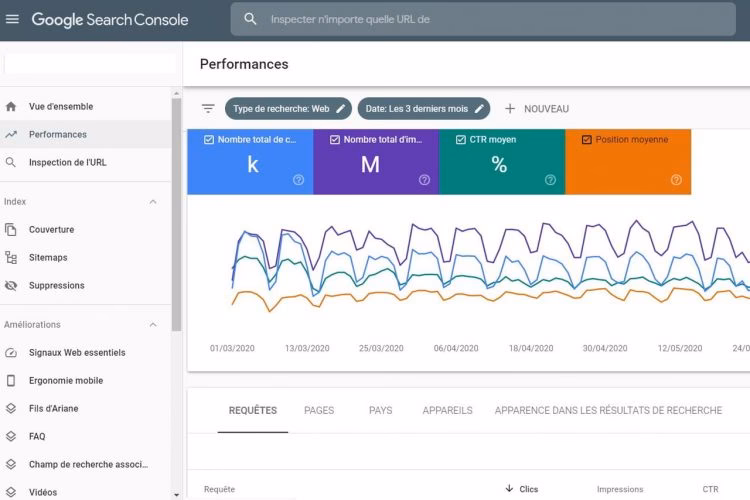Switch to the APPAREILS tab
Image resolution: width=750 pixels, height=500 pixels.
coord(447,411)
